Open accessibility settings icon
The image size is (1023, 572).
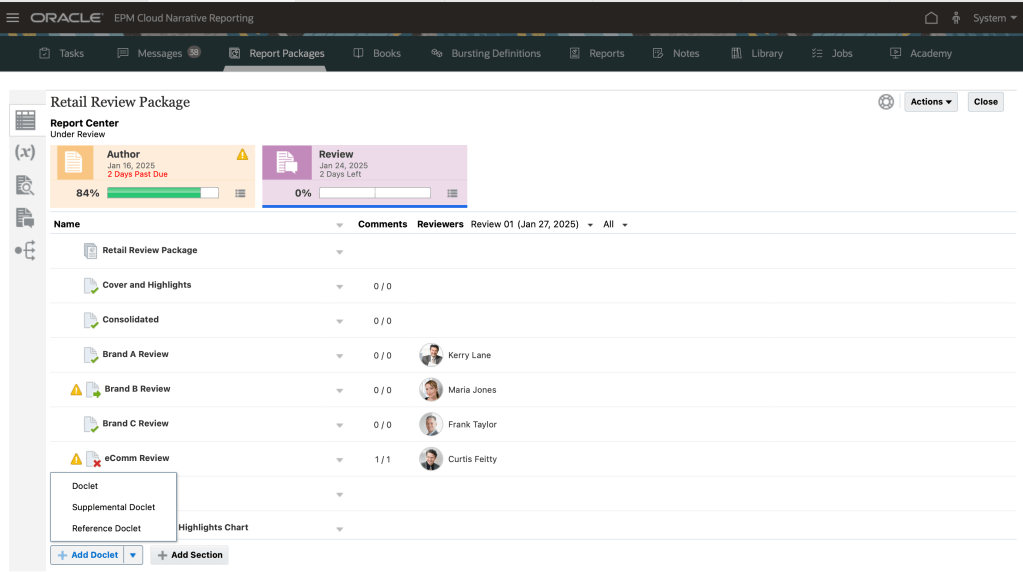pyautogui.click(x=956, y=18)
